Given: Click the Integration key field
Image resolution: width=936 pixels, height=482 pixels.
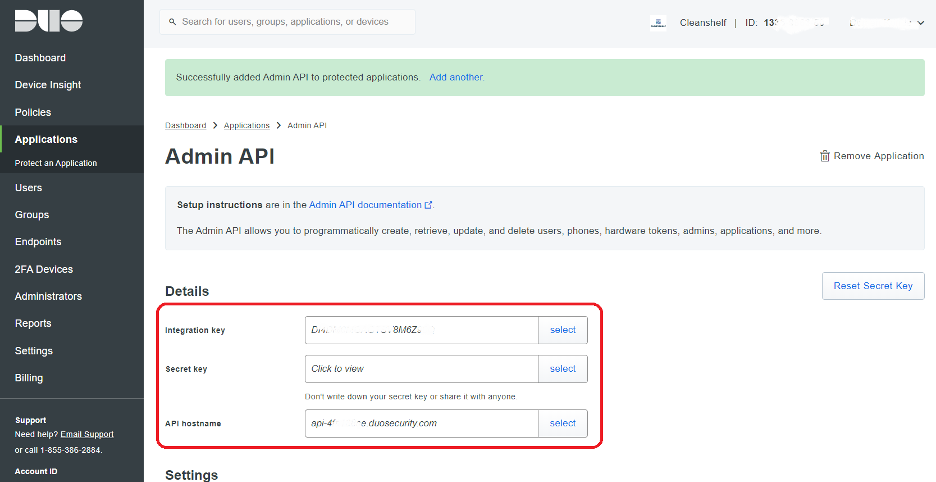Looking at the screenshot, I should click(x=421, y=330).
